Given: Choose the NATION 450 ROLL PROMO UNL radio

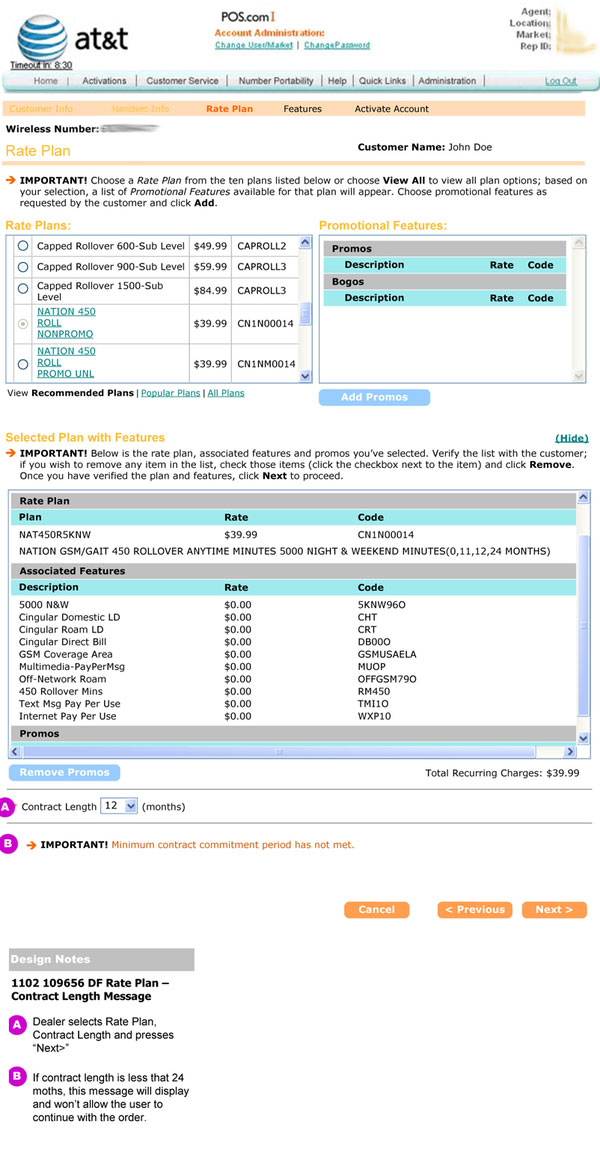Looking at the screenshot, I should 22,365.
